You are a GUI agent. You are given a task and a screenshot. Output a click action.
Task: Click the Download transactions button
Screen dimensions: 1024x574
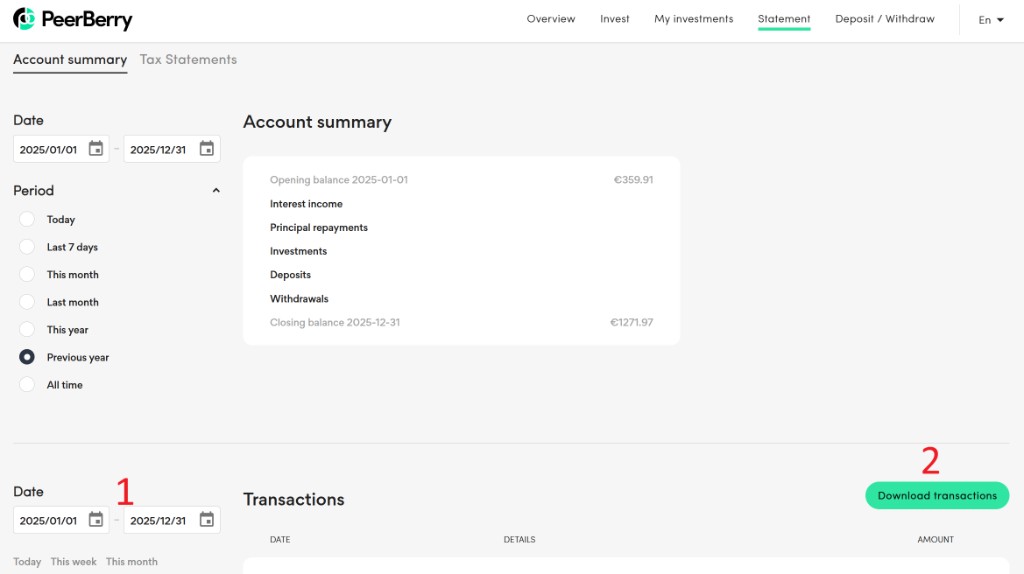tap(937, 496)
